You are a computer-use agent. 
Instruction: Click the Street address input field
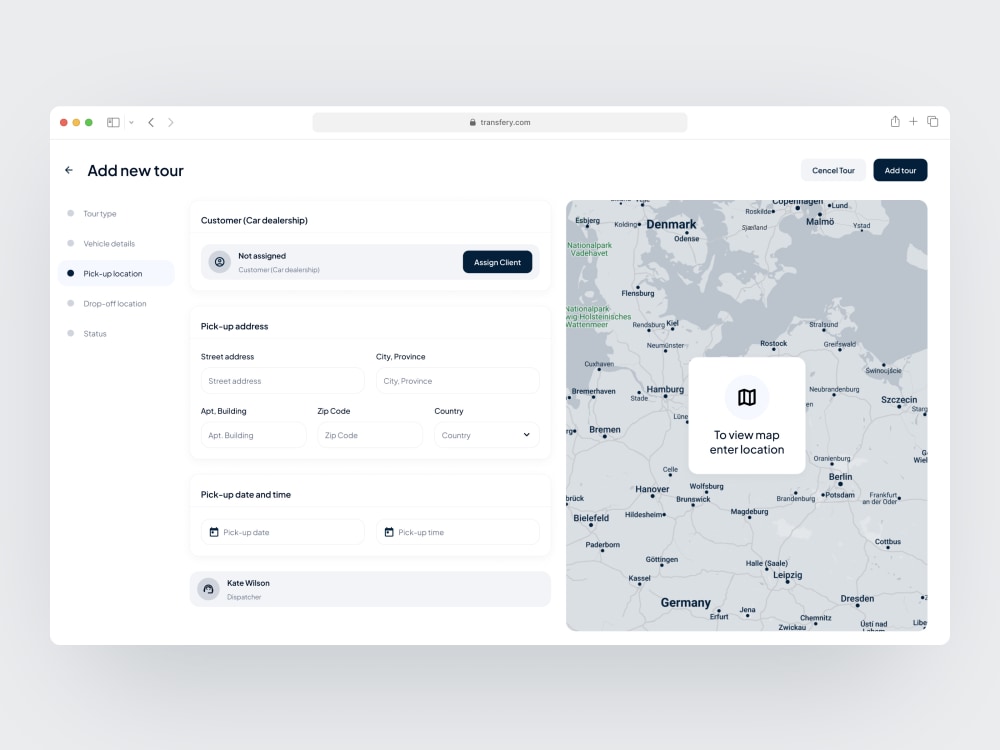tap(282, 381)
